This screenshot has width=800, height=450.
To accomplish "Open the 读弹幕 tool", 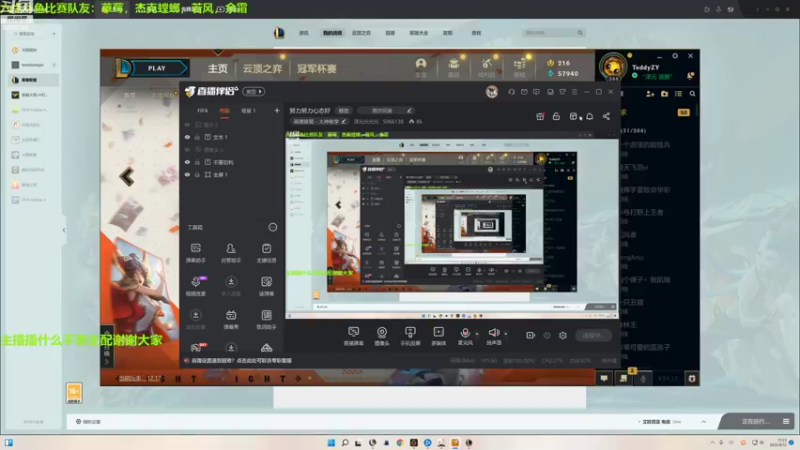I will [266, 286].
